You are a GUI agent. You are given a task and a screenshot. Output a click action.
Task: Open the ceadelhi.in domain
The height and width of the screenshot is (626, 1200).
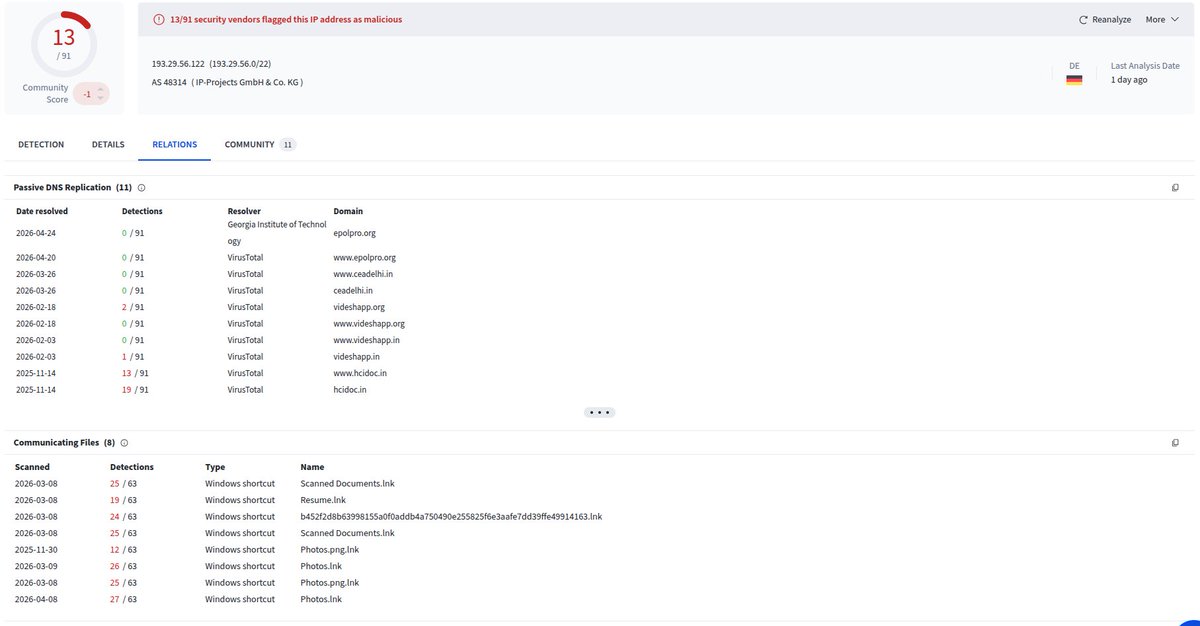[353, 290]
